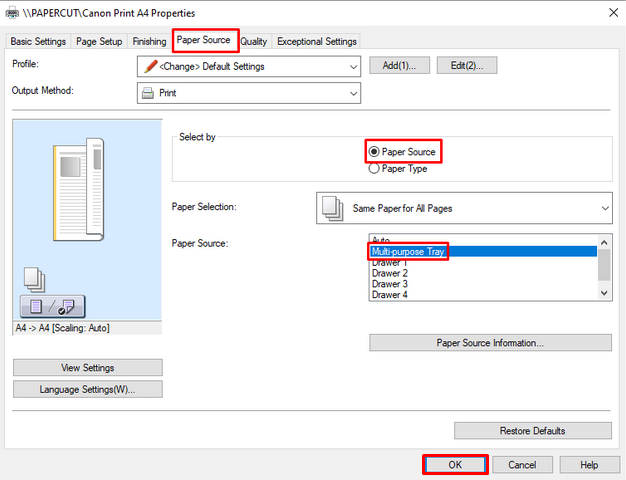
Task: Select Auto in Paper Source list
Action: pos(483,240)
